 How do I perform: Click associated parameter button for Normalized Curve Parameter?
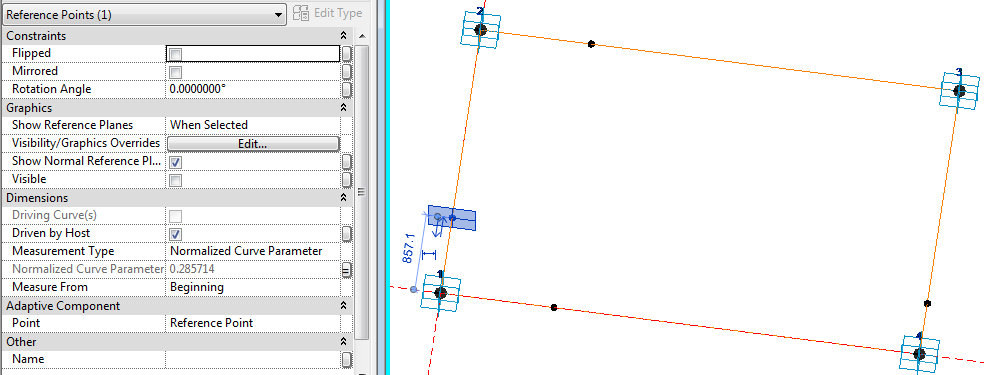coord(346,270)
